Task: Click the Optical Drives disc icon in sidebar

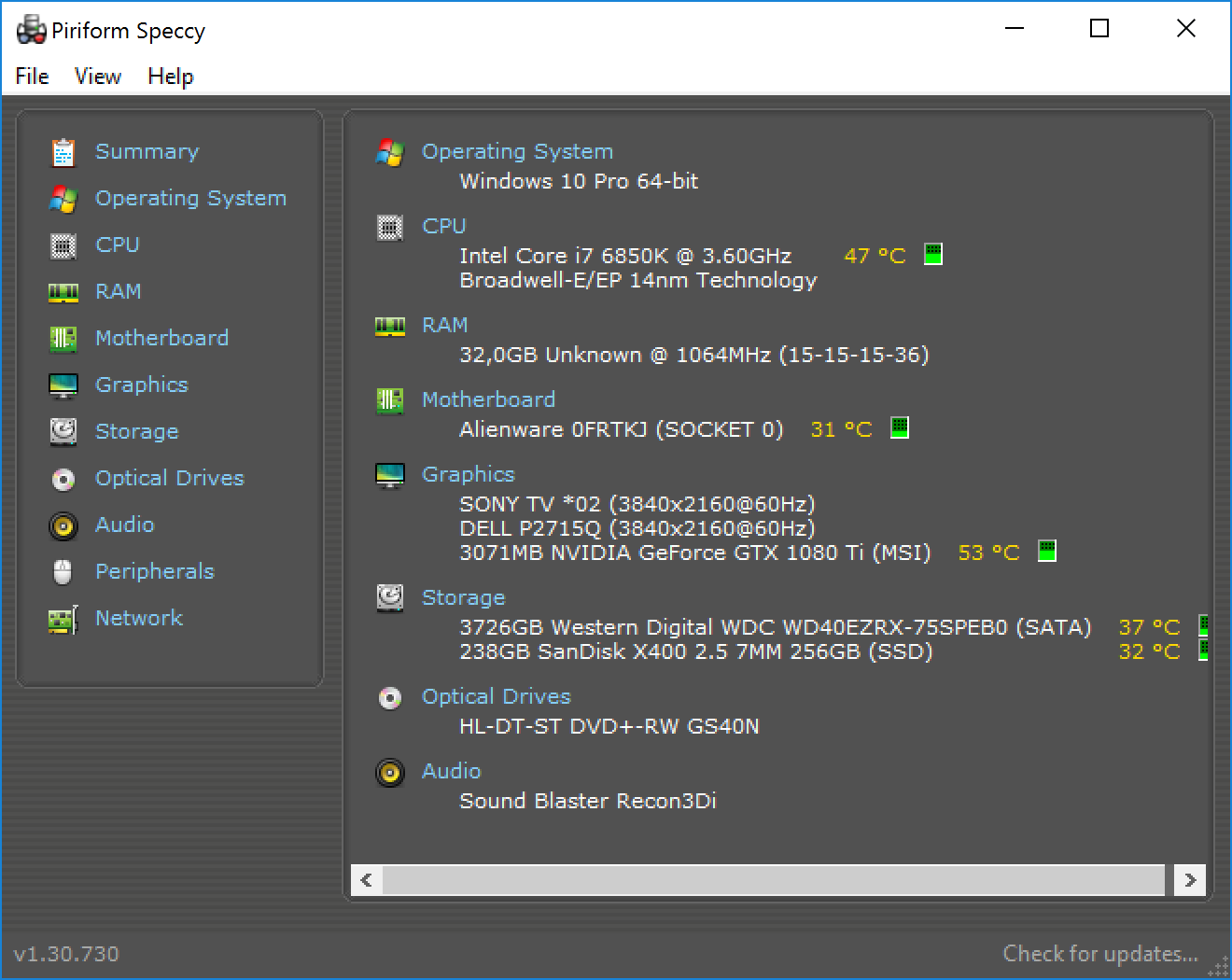Action: pyautogui.click(x=63, y=479)
